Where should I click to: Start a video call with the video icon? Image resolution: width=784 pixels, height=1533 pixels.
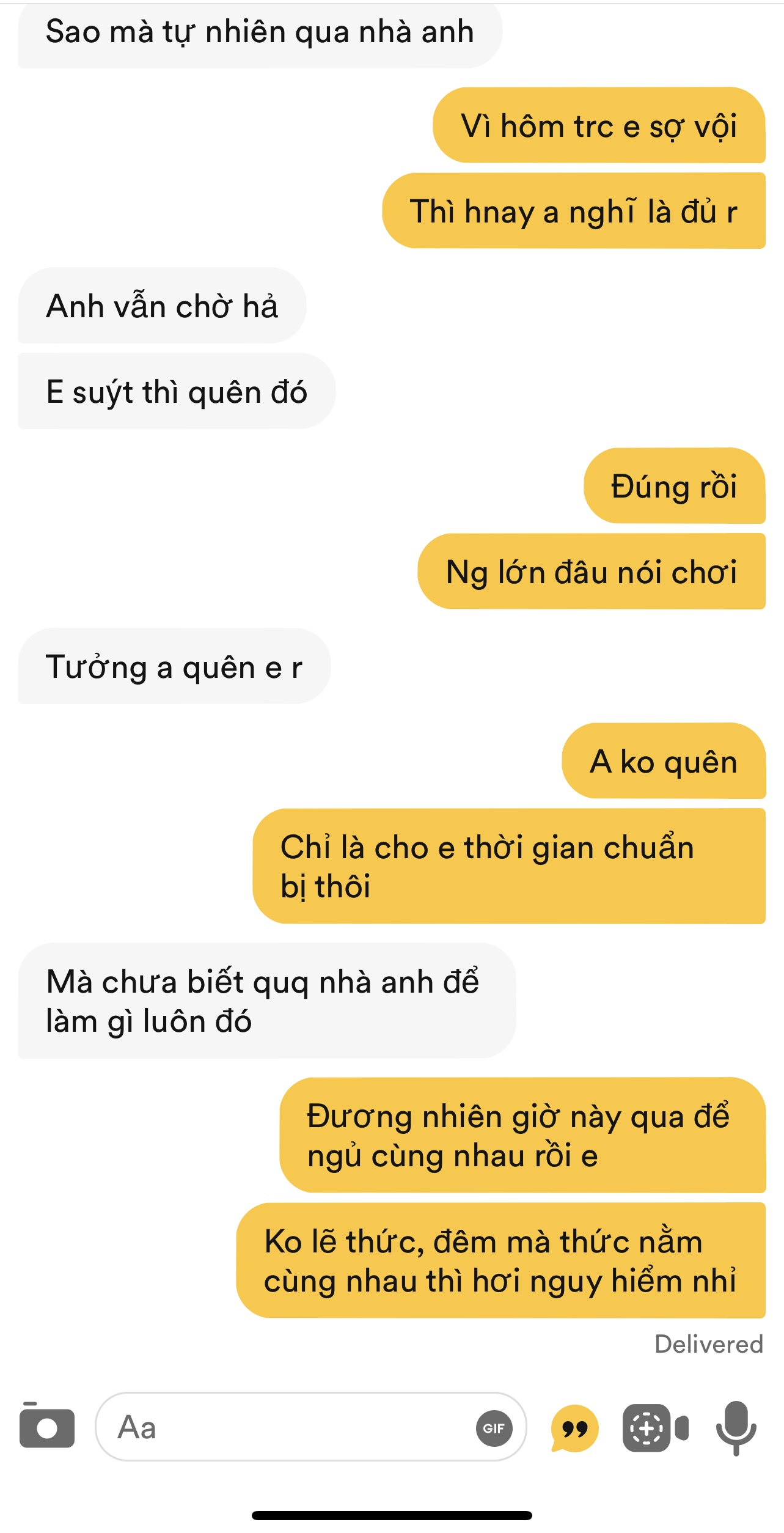coord(656,1428)
